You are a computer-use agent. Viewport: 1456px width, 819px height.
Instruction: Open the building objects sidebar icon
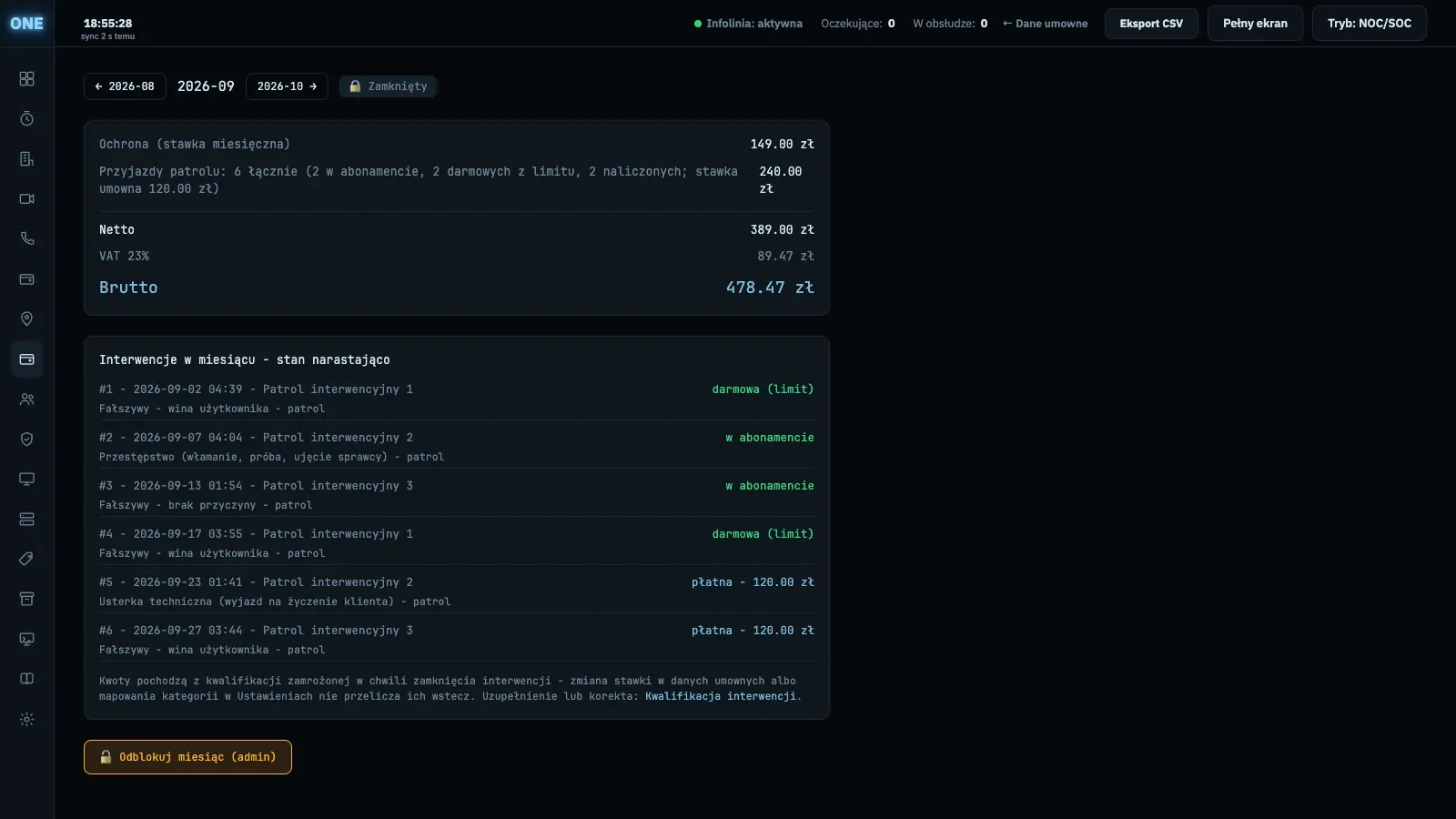(26, 159)
